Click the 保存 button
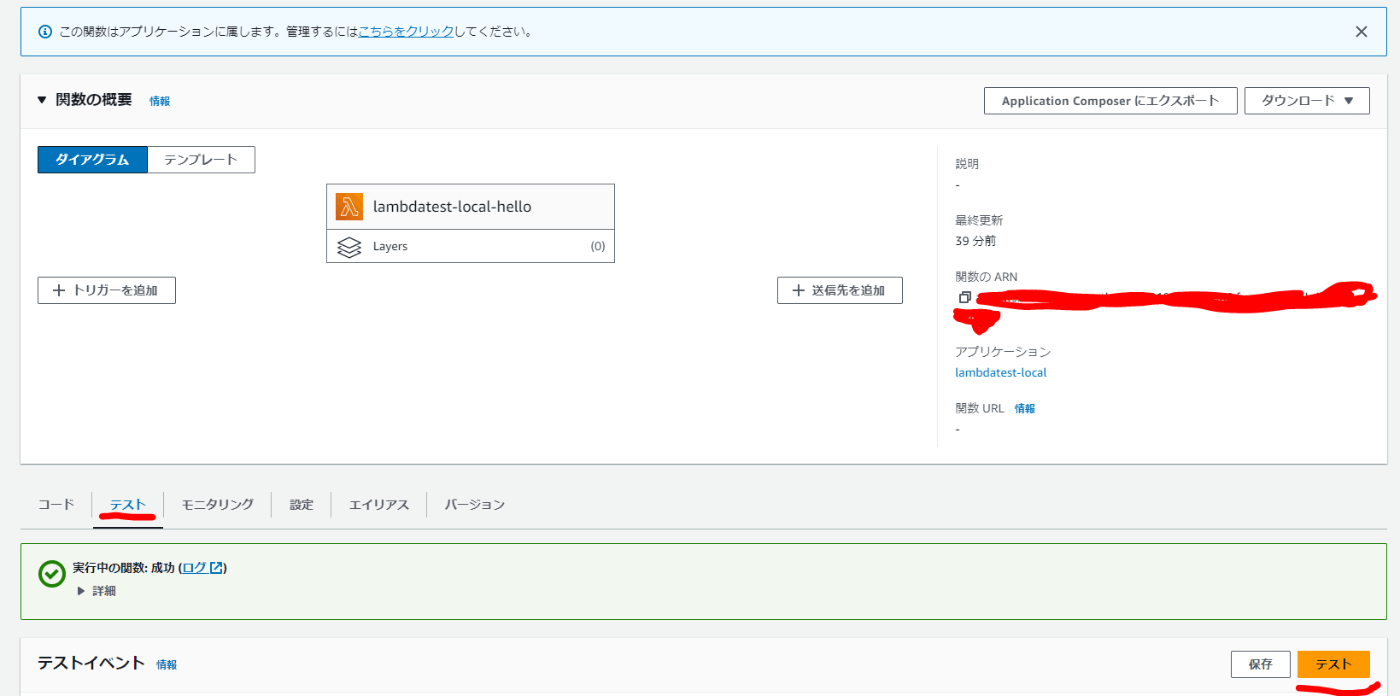This screenshot has width=1400, height=696. [x=1261, y=664]
